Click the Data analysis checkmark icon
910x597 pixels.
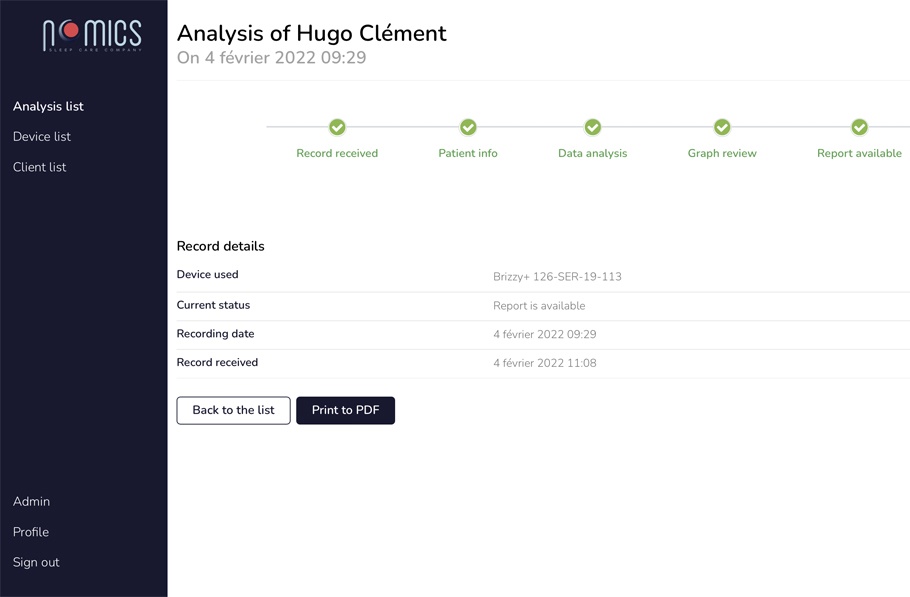point(593,127)
